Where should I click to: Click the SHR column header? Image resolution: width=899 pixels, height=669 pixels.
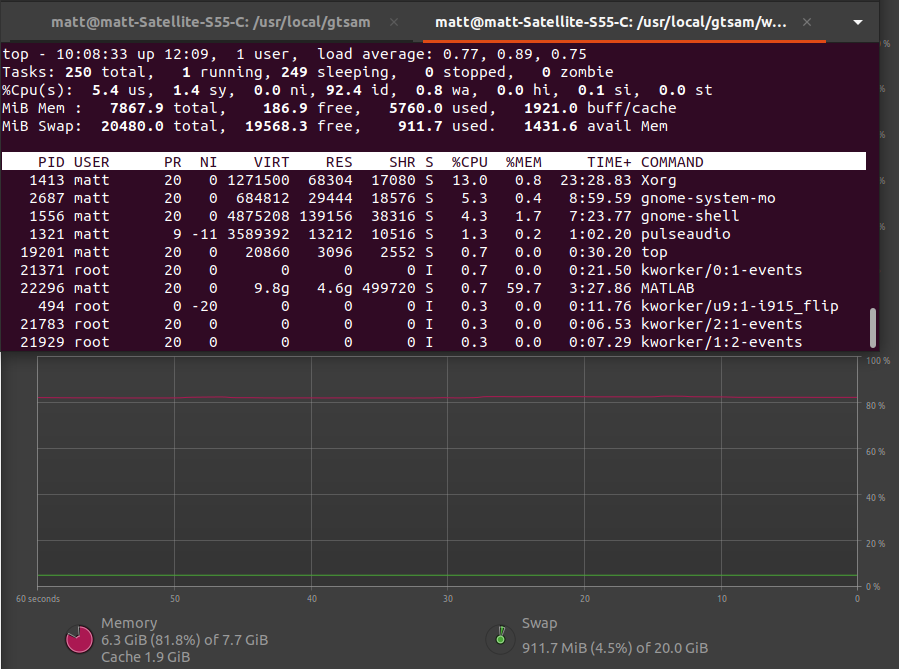(x=402, y=162)
